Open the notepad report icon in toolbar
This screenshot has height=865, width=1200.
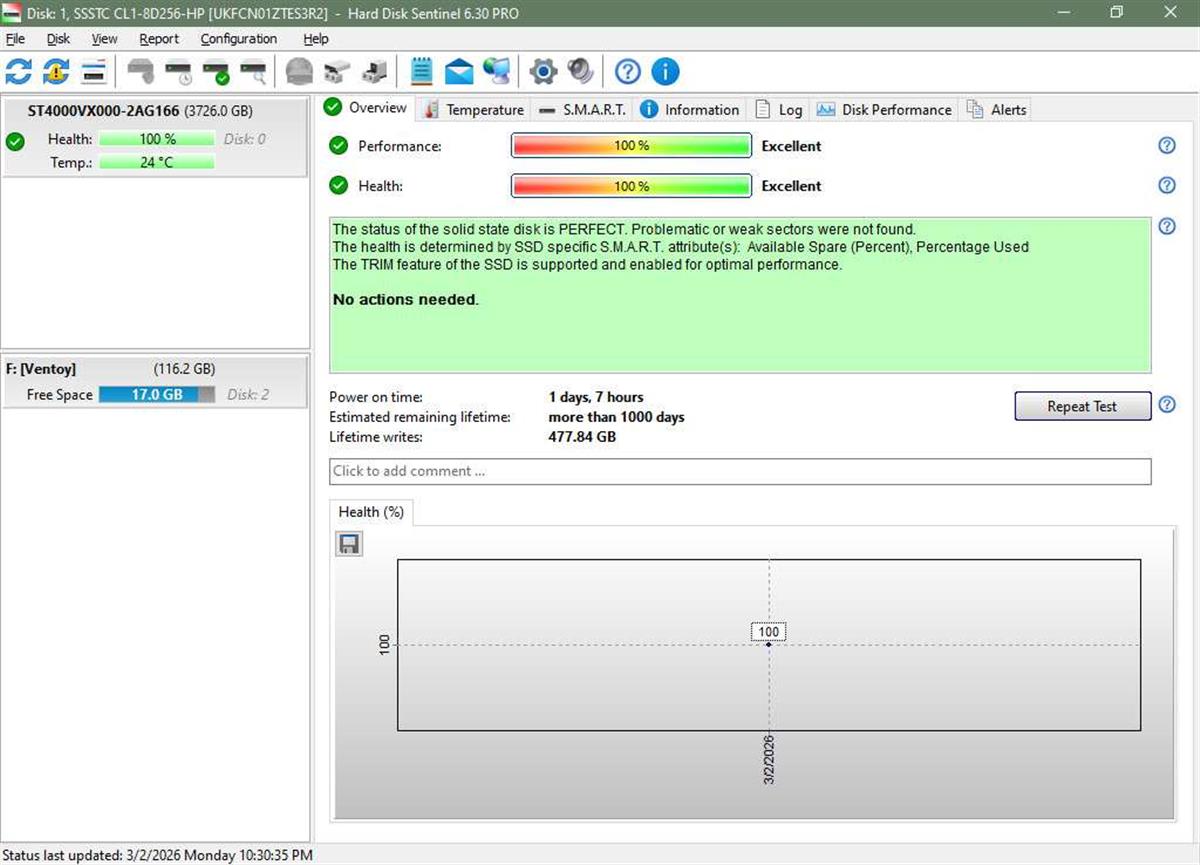tap(422, 71)
